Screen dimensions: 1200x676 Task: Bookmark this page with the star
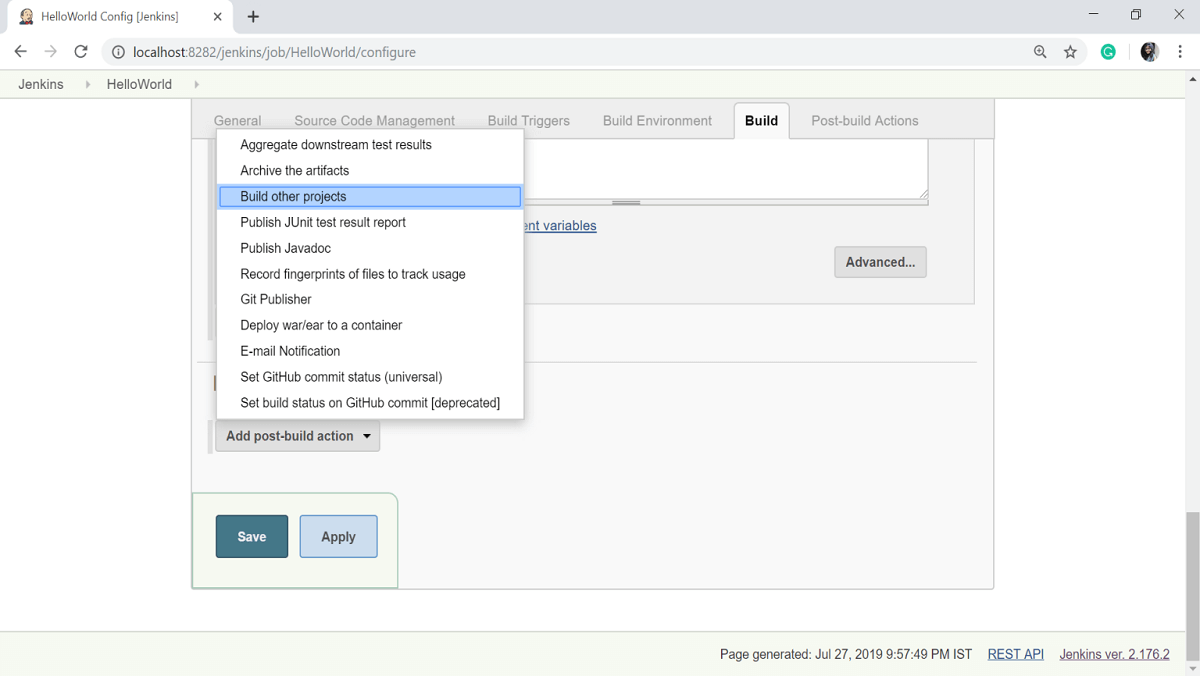(1070, 52)
